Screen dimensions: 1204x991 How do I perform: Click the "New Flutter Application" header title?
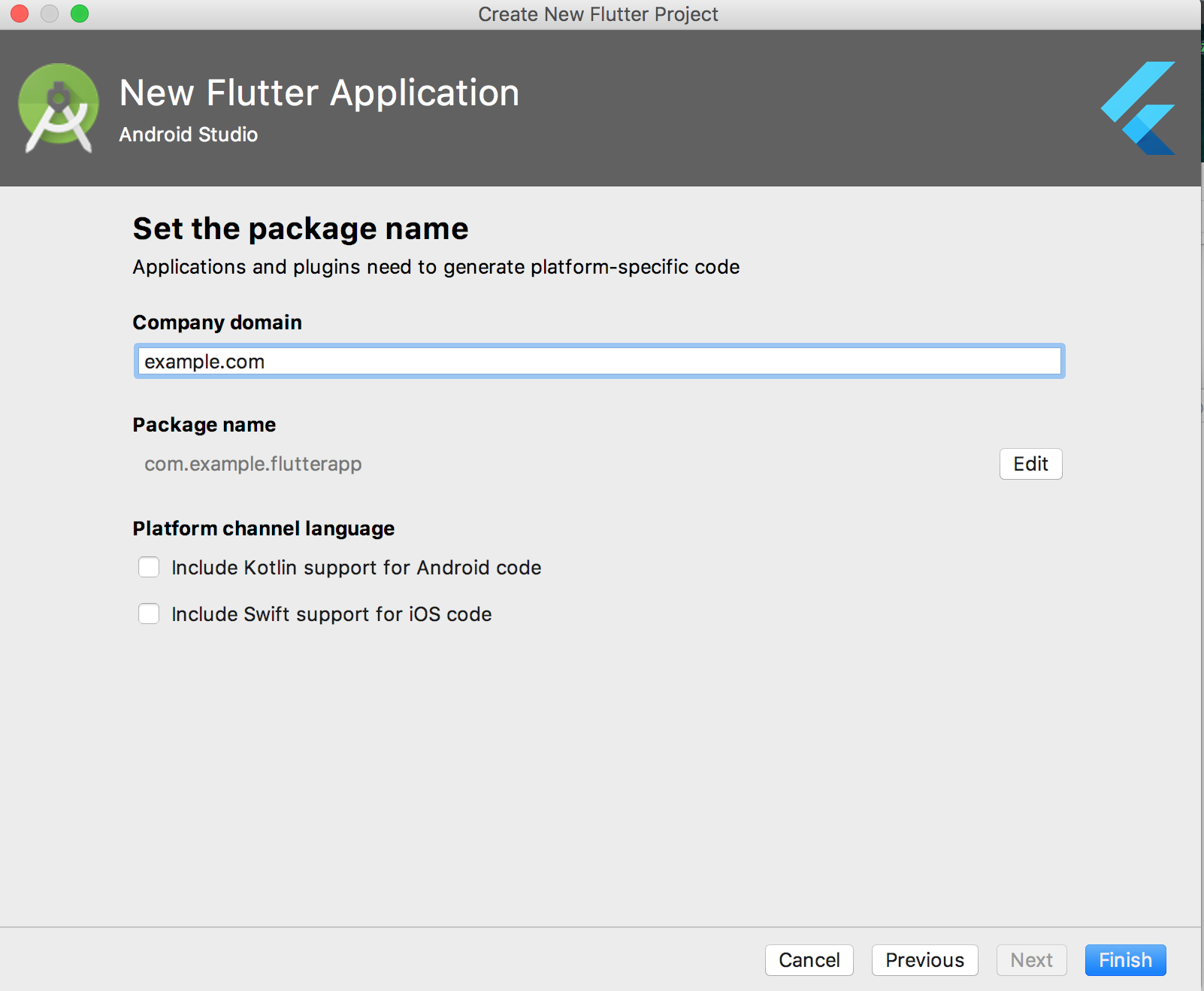[x=319, y=93]
